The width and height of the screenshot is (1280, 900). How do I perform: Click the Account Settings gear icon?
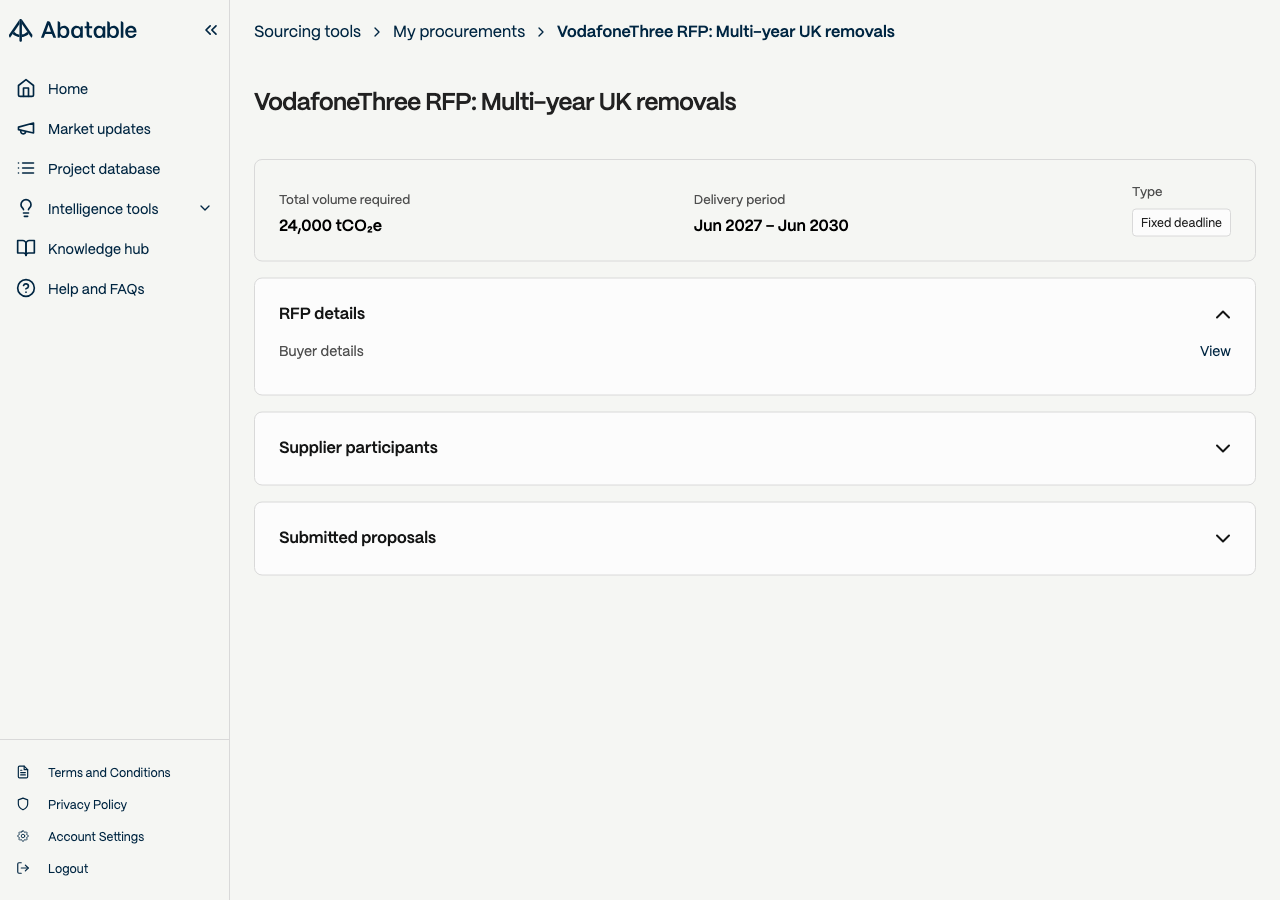[23, 836]
